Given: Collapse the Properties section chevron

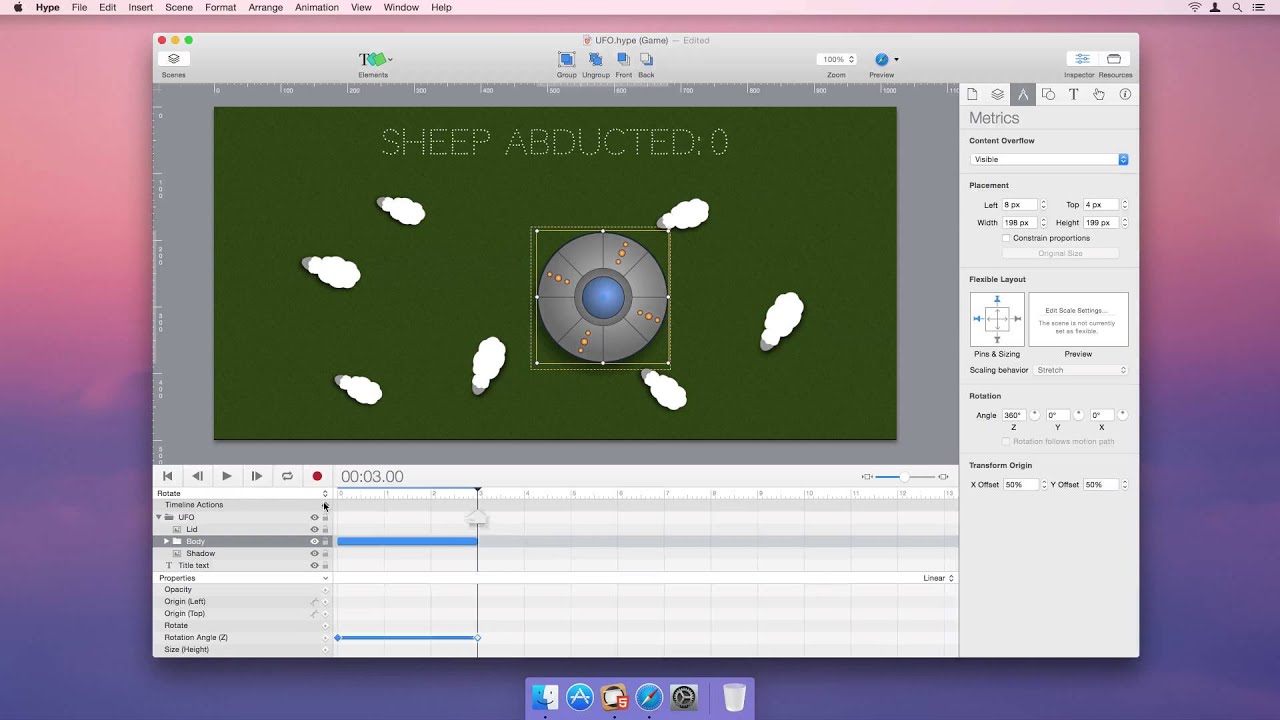Looking at the screenshot, I should [325, 578].
